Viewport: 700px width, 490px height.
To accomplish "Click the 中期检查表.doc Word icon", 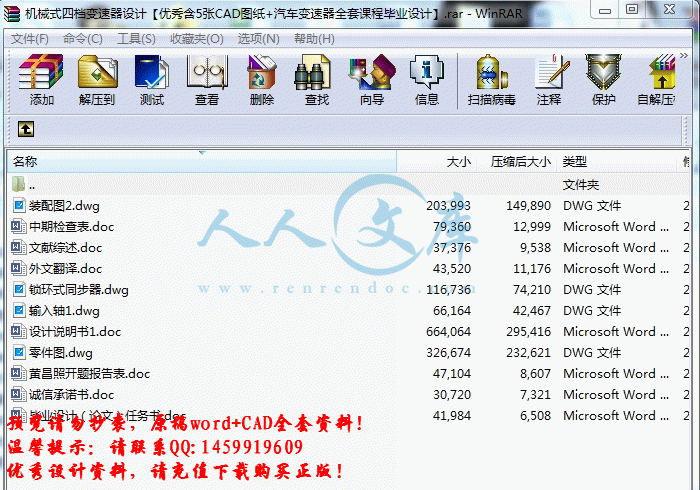I will pyautogui.click(x=17, y=226).
